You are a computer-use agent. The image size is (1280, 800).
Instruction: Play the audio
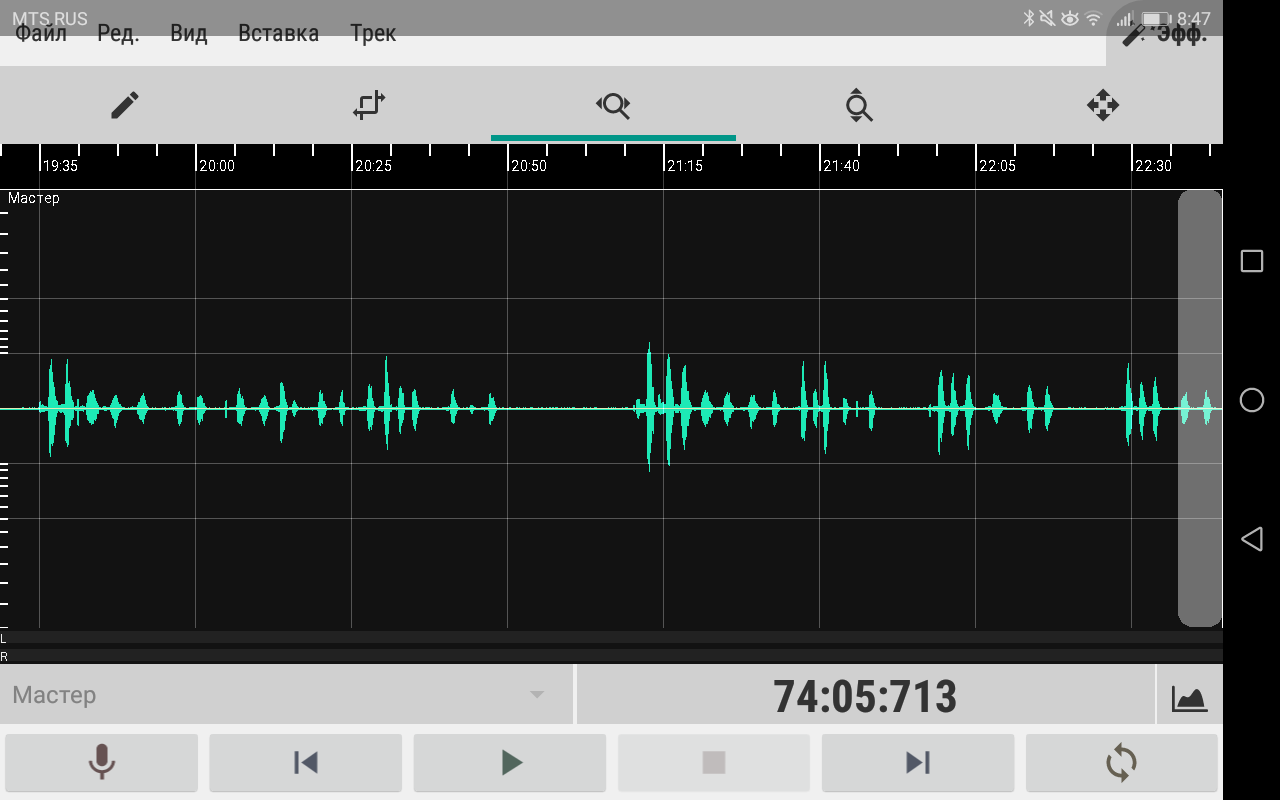click(510, 763)
